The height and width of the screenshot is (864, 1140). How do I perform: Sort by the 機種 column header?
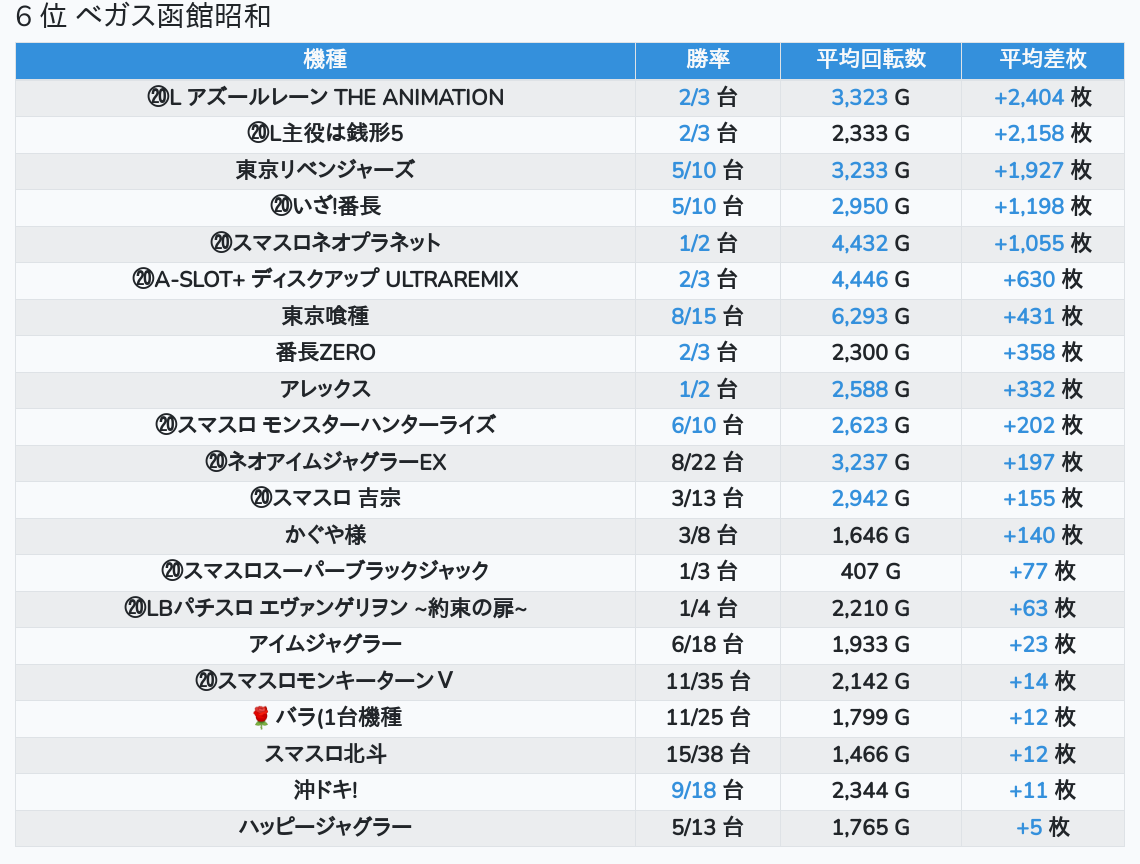pyautogui.click(x=325, y=60)
